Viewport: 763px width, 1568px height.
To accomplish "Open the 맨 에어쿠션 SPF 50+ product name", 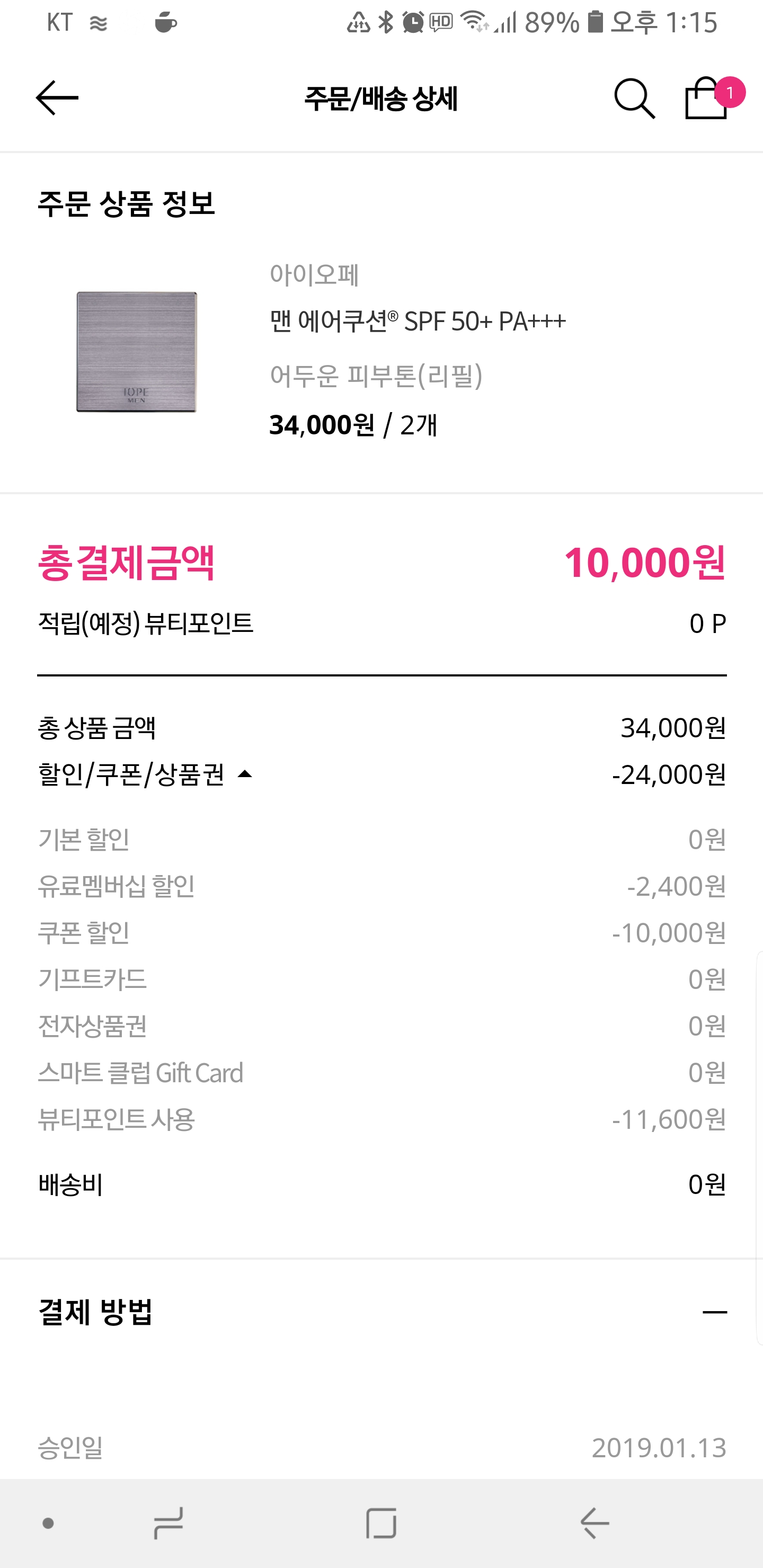I will click(x=418, y=321).
